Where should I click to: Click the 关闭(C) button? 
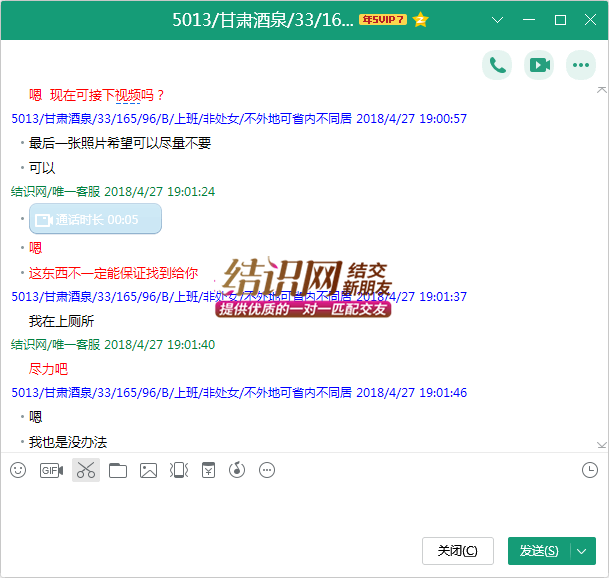[458, 551]
